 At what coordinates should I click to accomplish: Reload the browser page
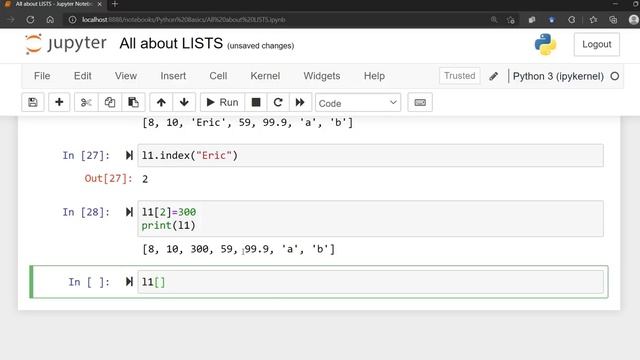[30, 20]
